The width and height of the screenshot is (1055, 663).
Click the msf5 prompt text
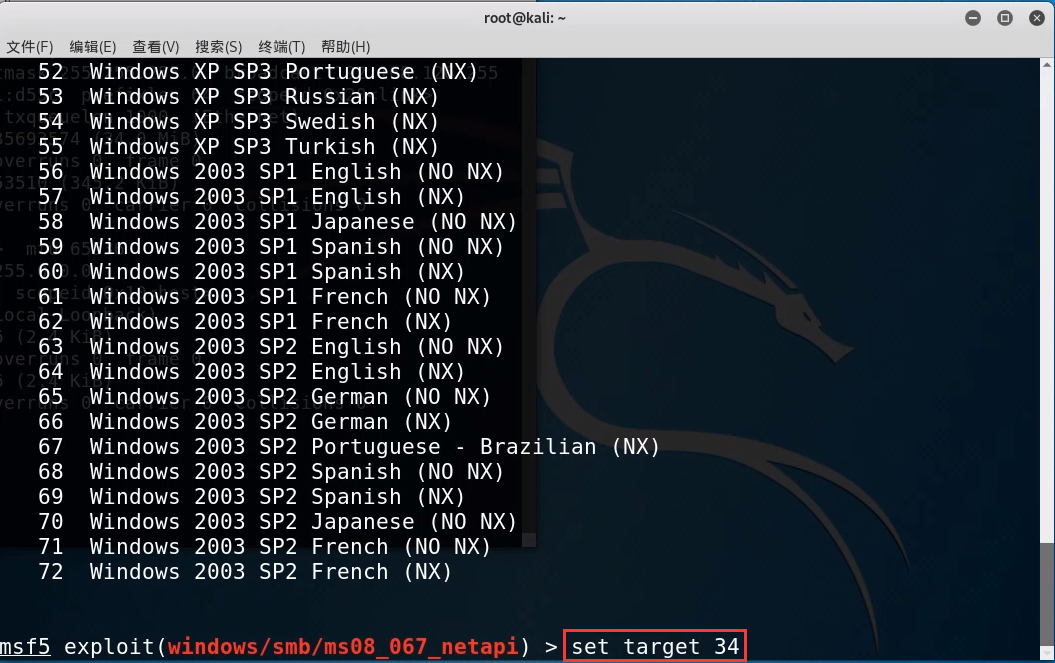click(x=25, y=646)
